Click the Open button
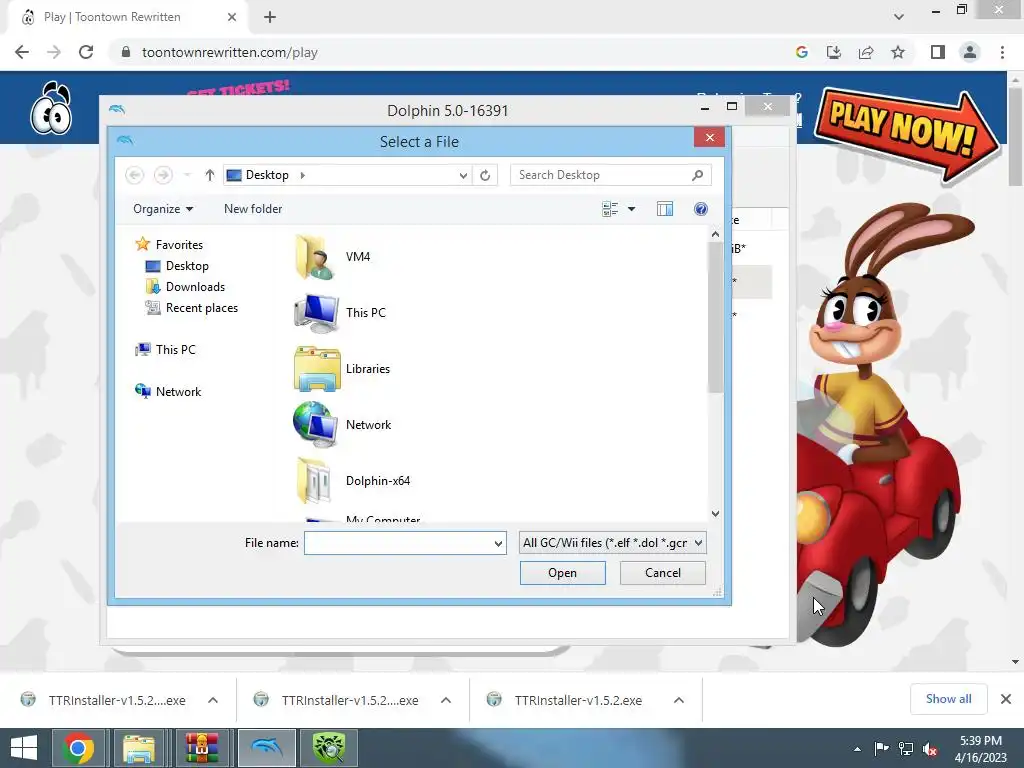Screen dimensions: 1024x768 pos(562,573)
